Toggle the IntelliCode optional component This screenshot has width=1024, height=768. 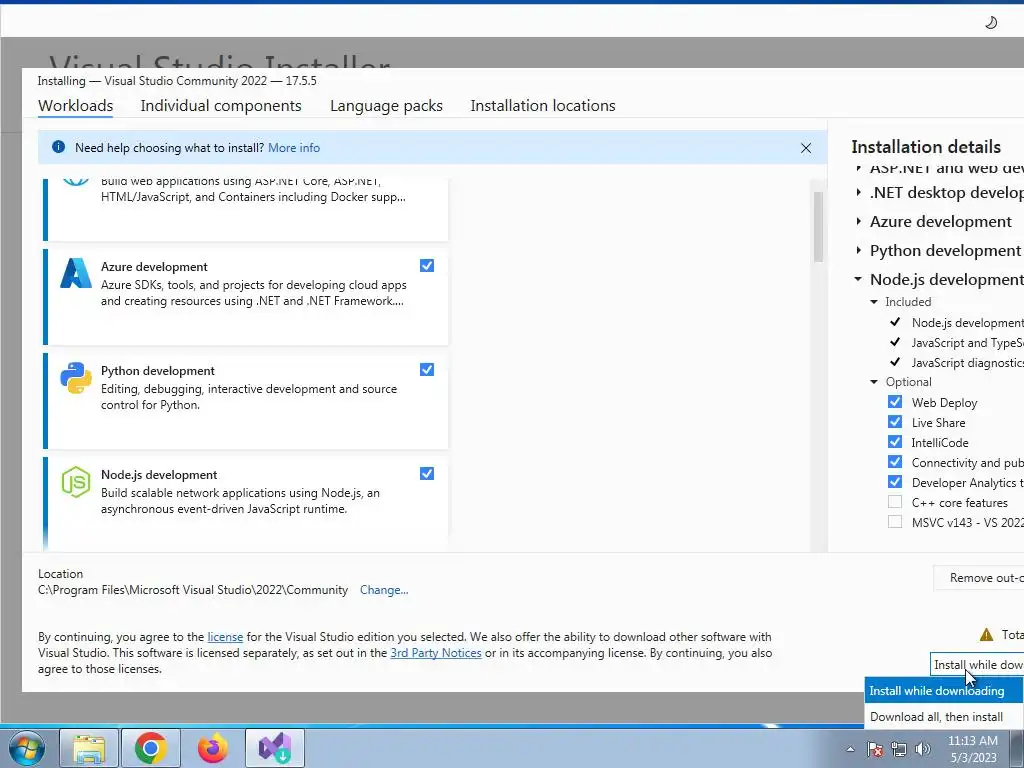pos(895,442)
